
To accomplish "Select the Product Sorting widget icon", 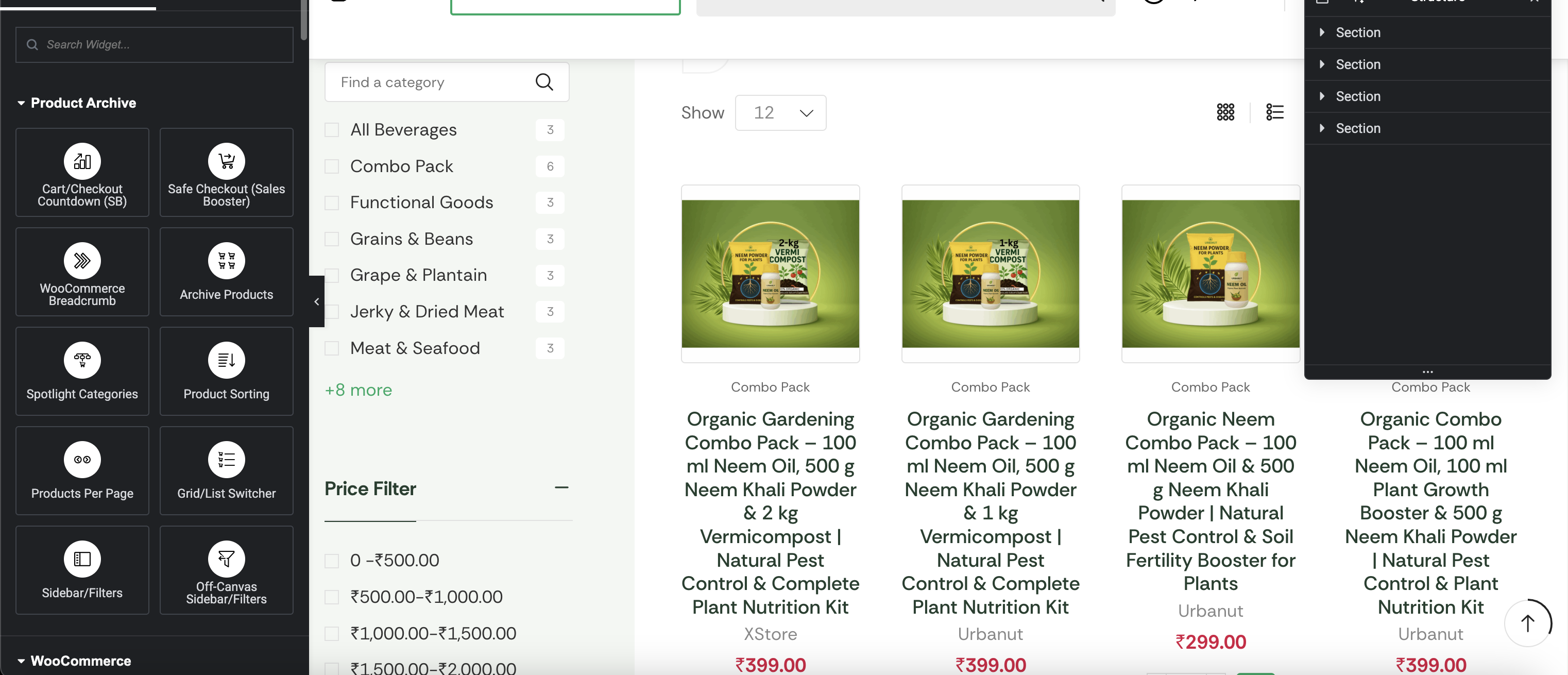I will pos(226,360).
